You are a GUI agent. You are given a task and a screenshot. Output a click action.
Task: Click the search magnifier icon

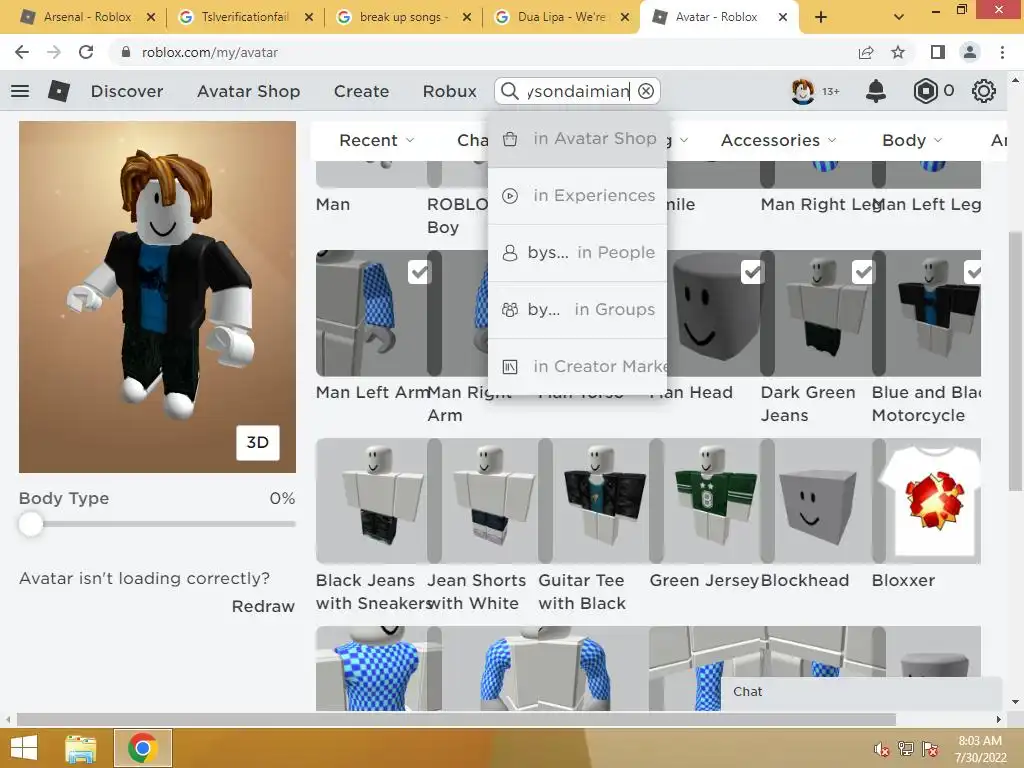point(509,91)
